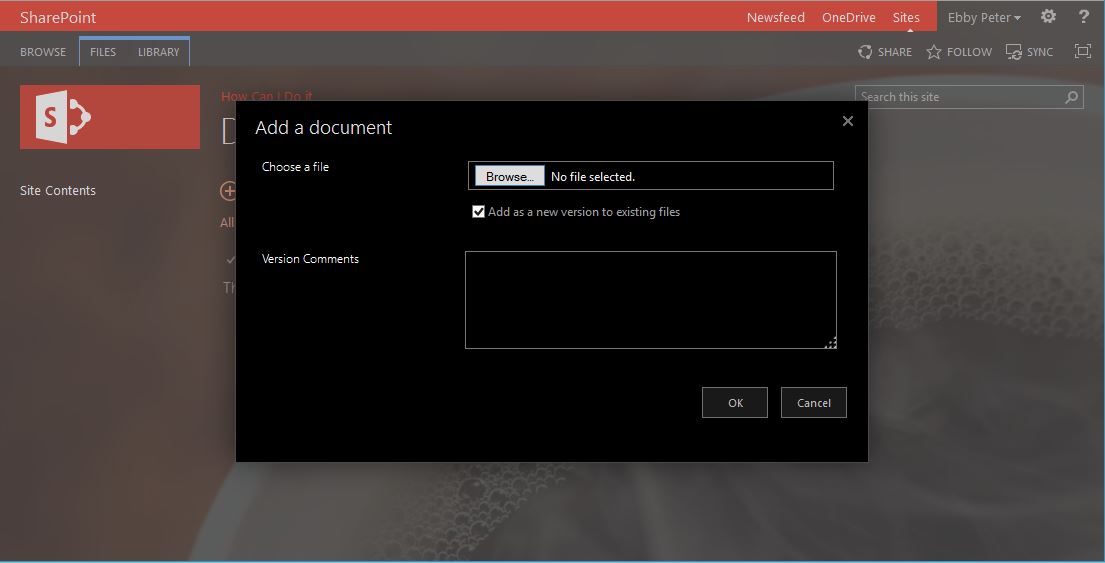Screen dimensions: 1105x563
Task: Click the How Can I Do it link
Action: click(x=267, y=96)
